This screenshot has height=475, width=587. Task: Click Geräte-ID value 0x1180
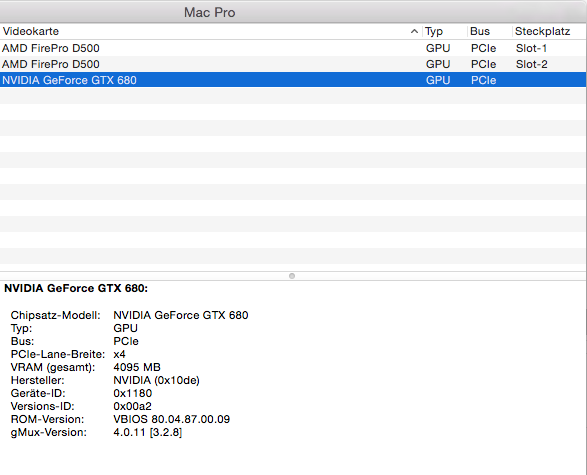tap(133, 393)
